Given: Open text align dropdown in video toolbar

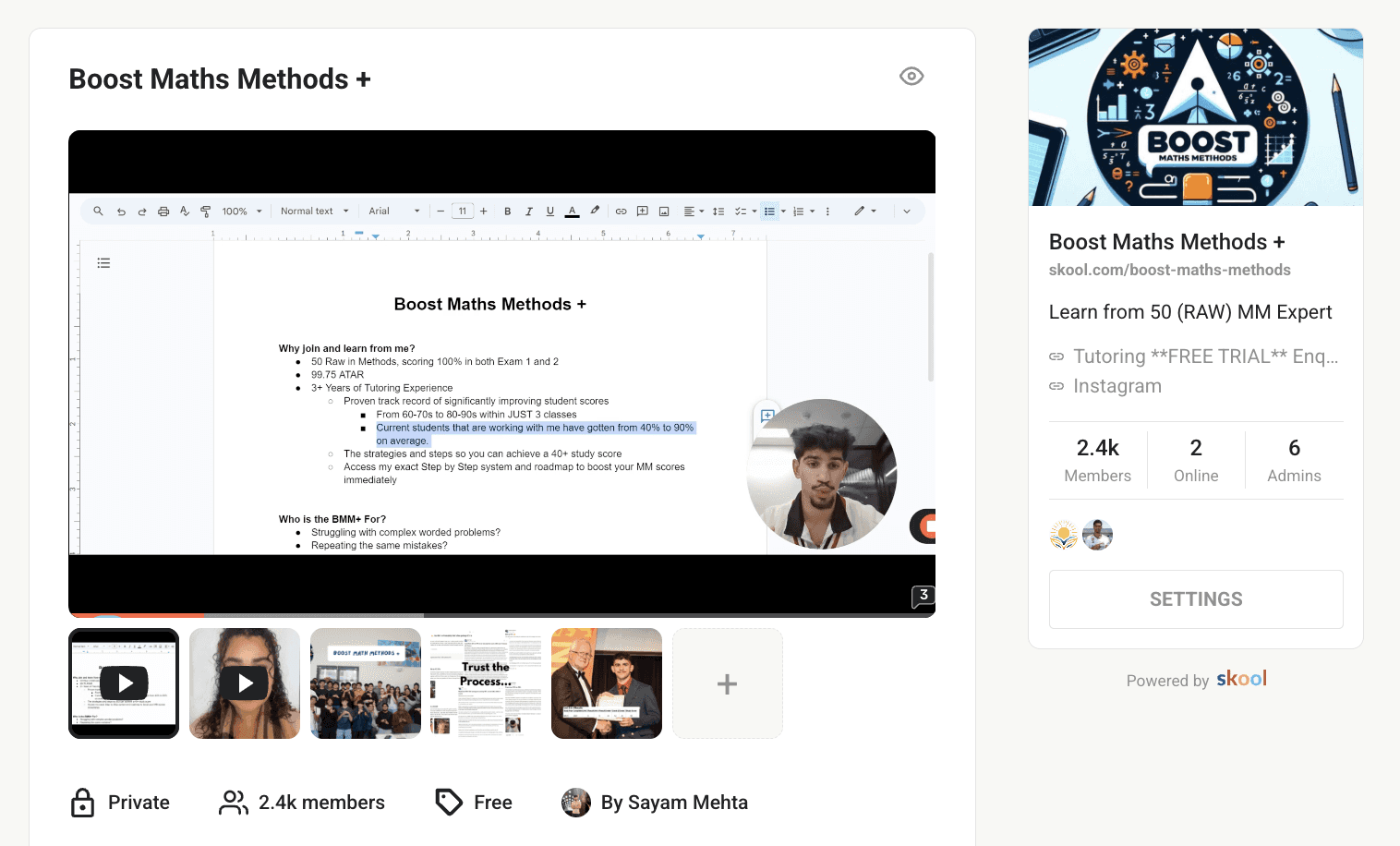Looking at the screenshot, I should pos(694,211).
